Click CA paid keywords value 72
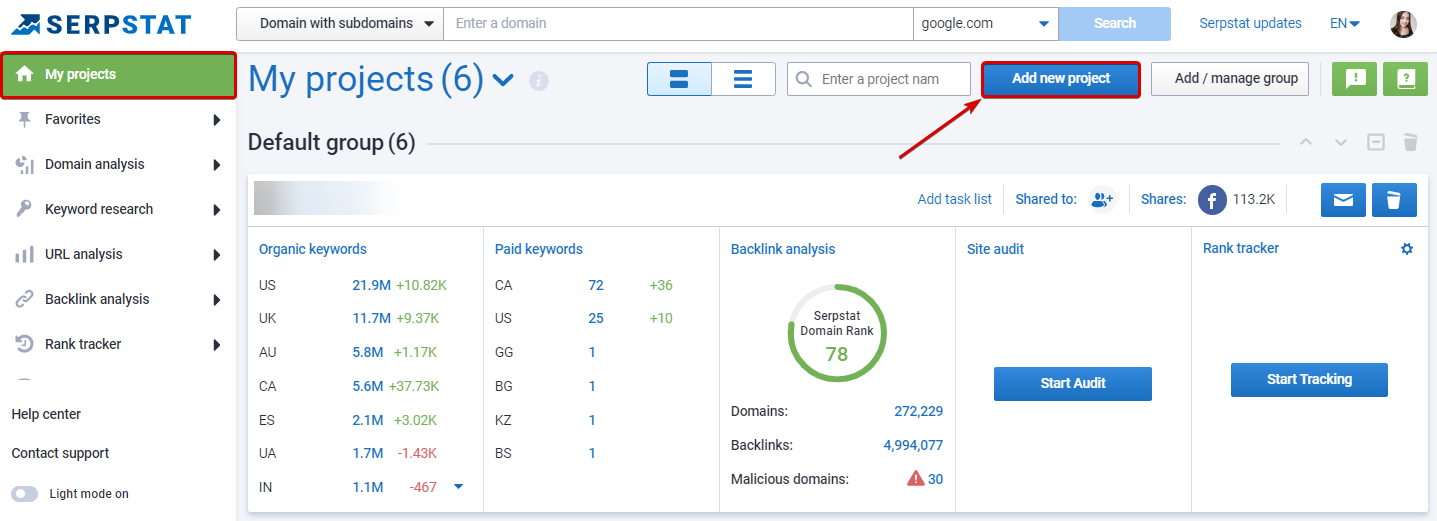1437x521 pixels. tap(596, 285)
